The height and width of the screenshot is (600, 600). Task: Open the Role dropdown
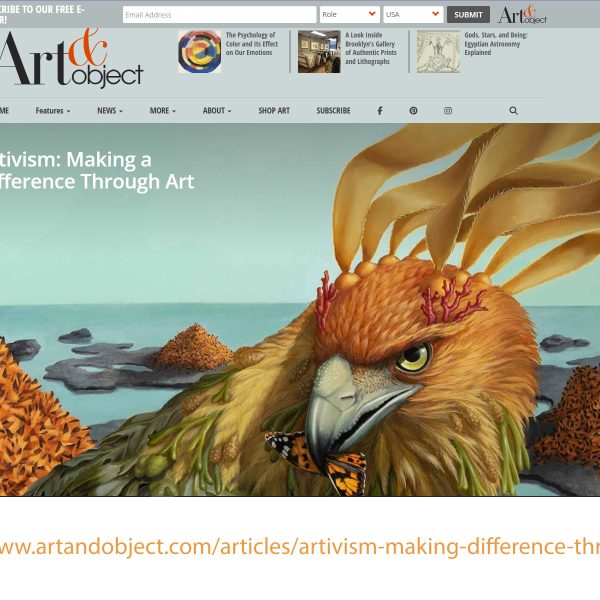pos(349,15)
